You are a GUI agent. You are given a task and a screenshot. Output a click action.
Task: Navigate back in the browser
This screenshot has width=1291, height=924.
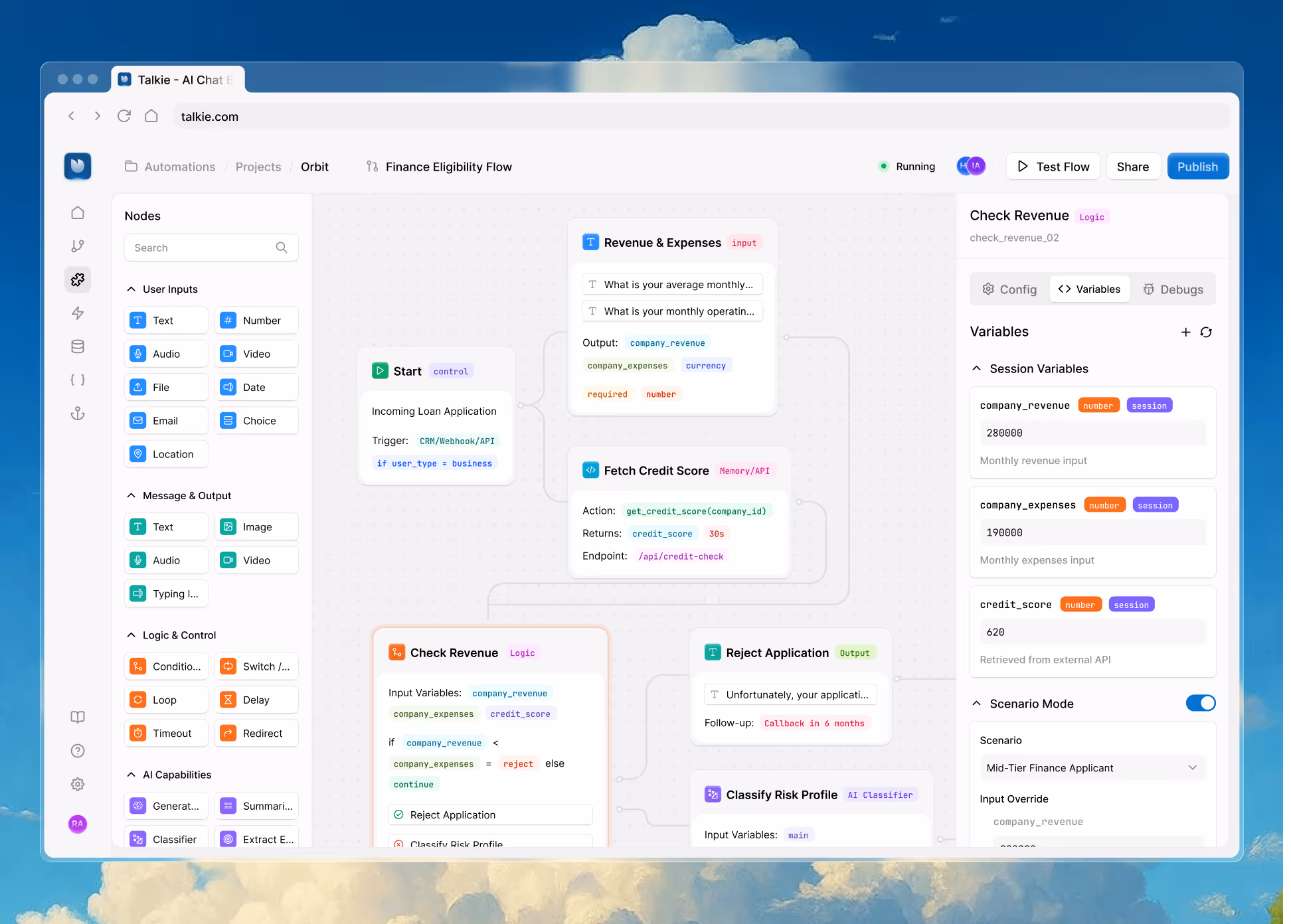point(71,116)
